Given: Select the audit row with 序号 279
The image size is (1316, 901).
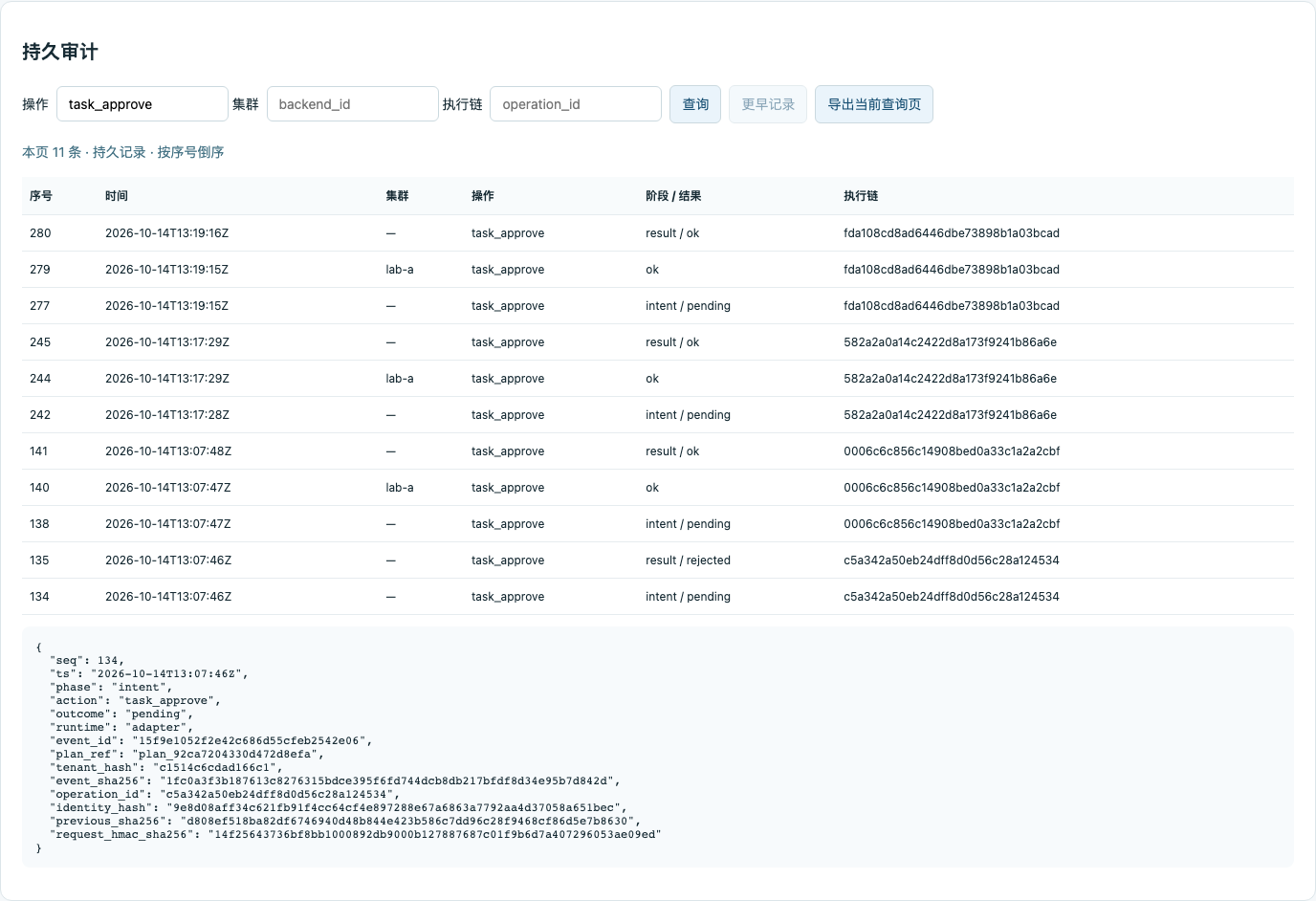Looking at the screenshot, I should [658, 270].
